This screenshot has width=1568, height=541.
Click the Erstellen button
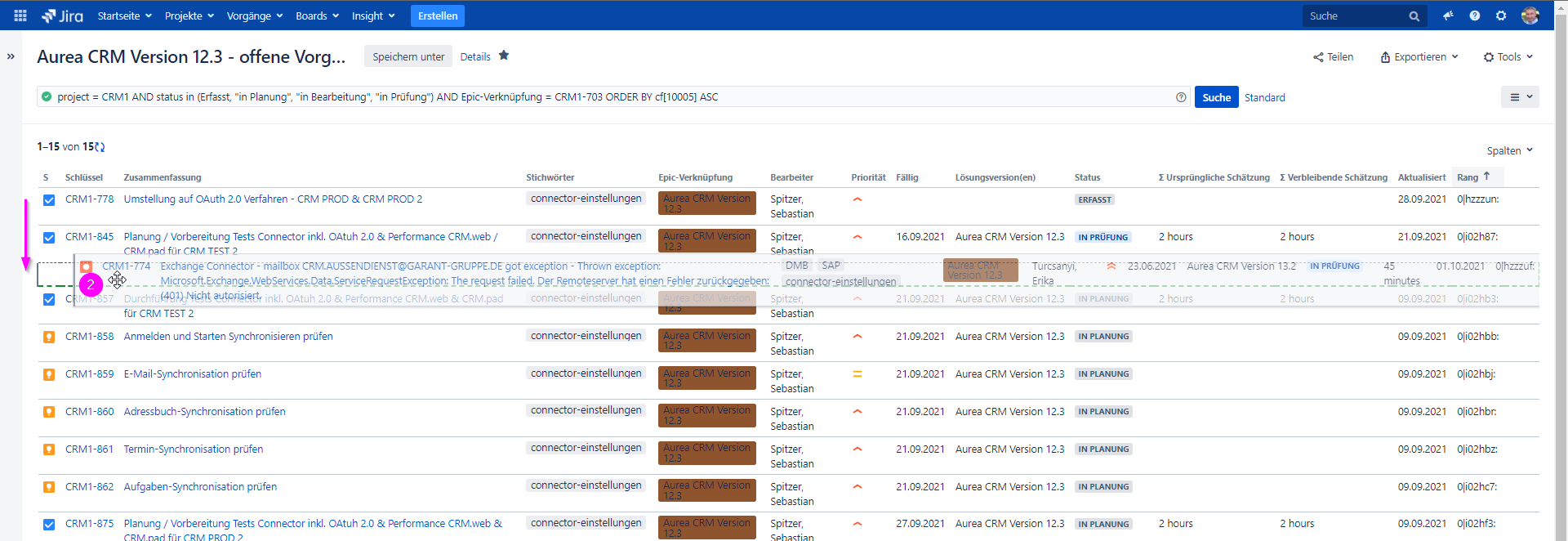(x=438, y=16)
